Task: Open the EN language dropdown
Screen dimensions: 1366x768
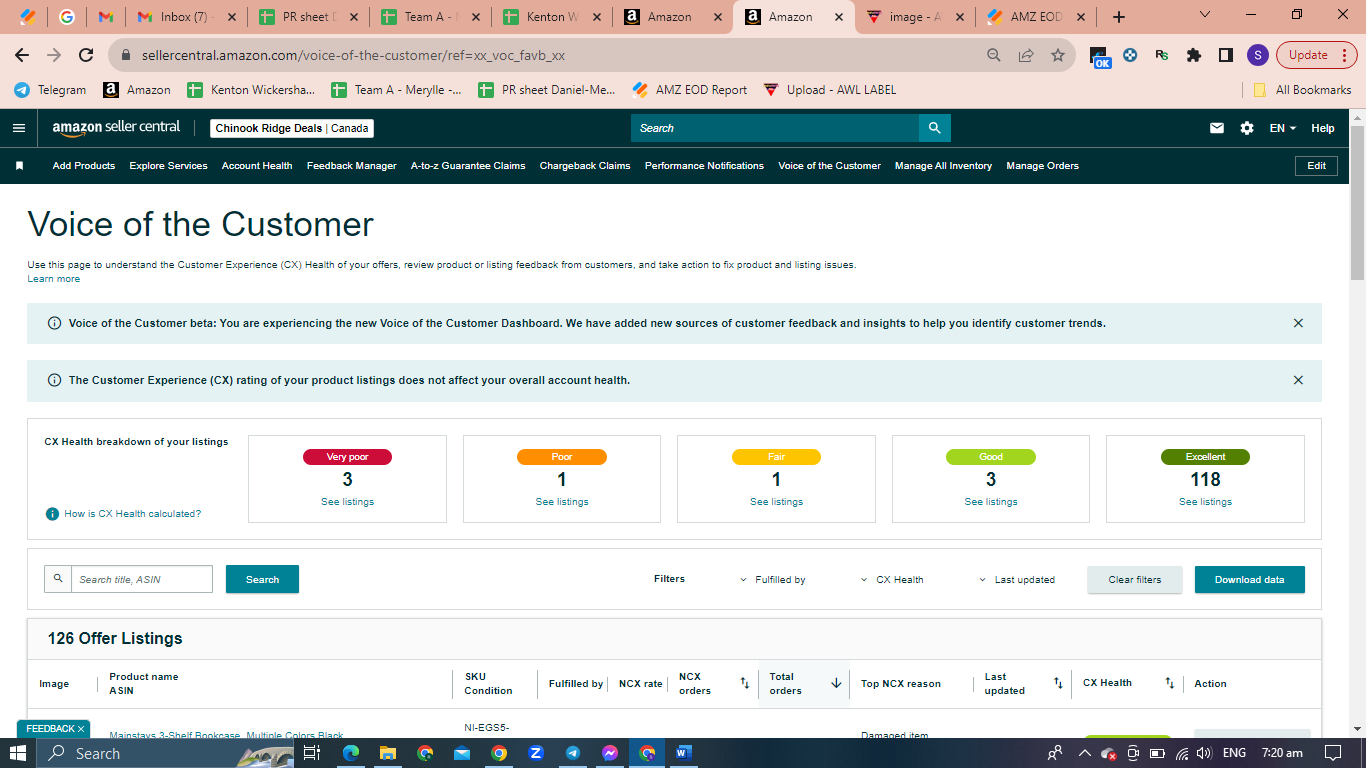Action: (1283, 128)
